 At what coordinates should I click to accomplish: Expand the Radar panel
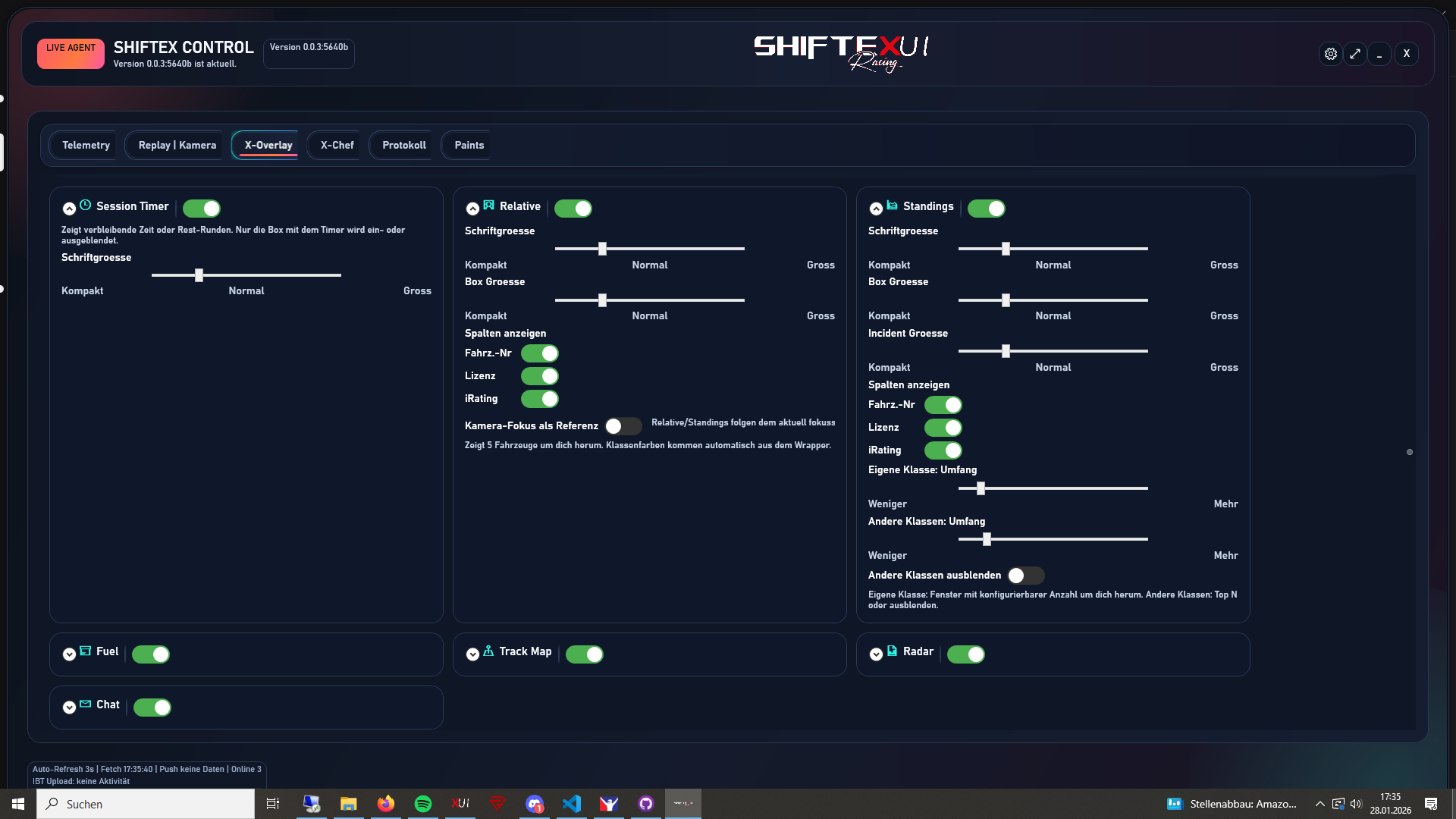877,654
